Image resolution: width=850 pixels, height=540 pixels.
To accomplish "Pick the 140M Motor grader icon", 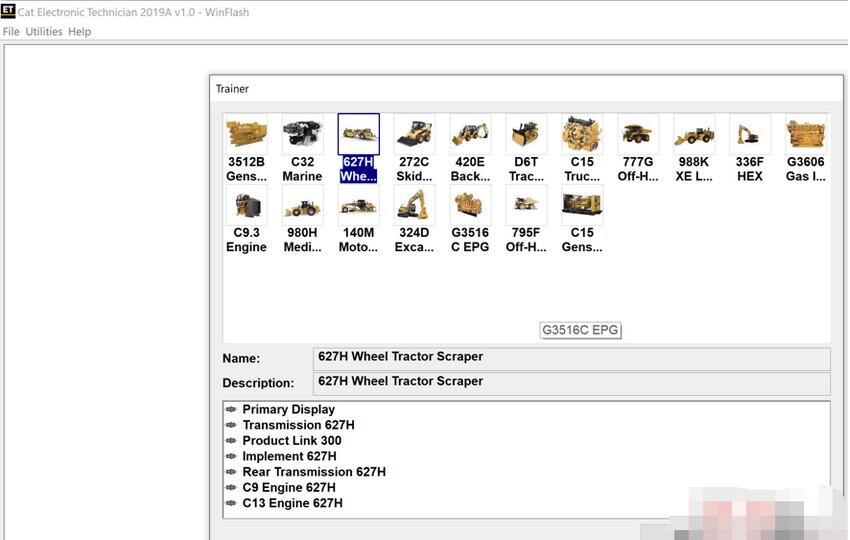I will pos(358,205).
